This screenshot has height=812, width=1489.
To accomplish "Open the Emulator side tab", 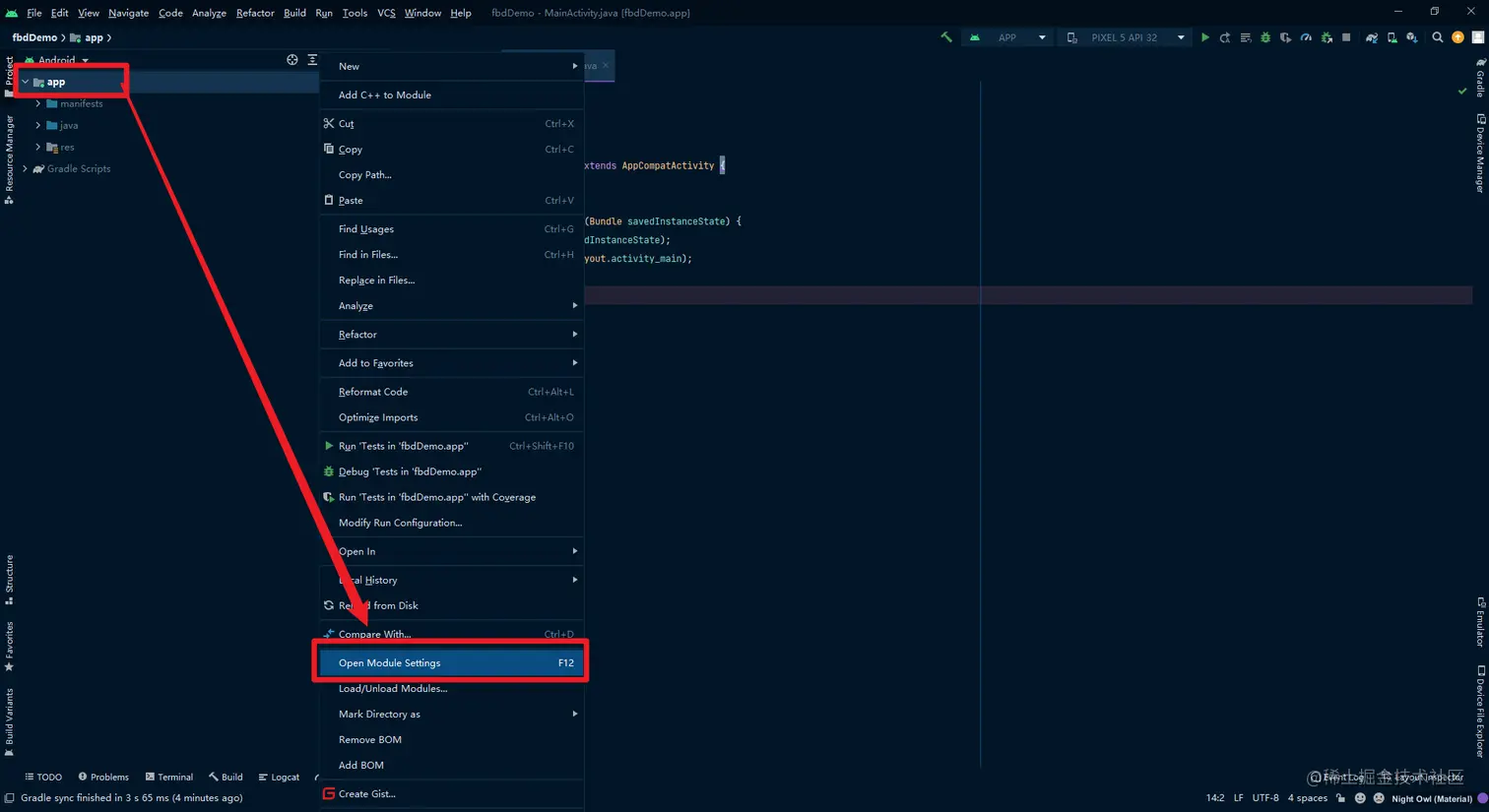I will pos(1480,621).
